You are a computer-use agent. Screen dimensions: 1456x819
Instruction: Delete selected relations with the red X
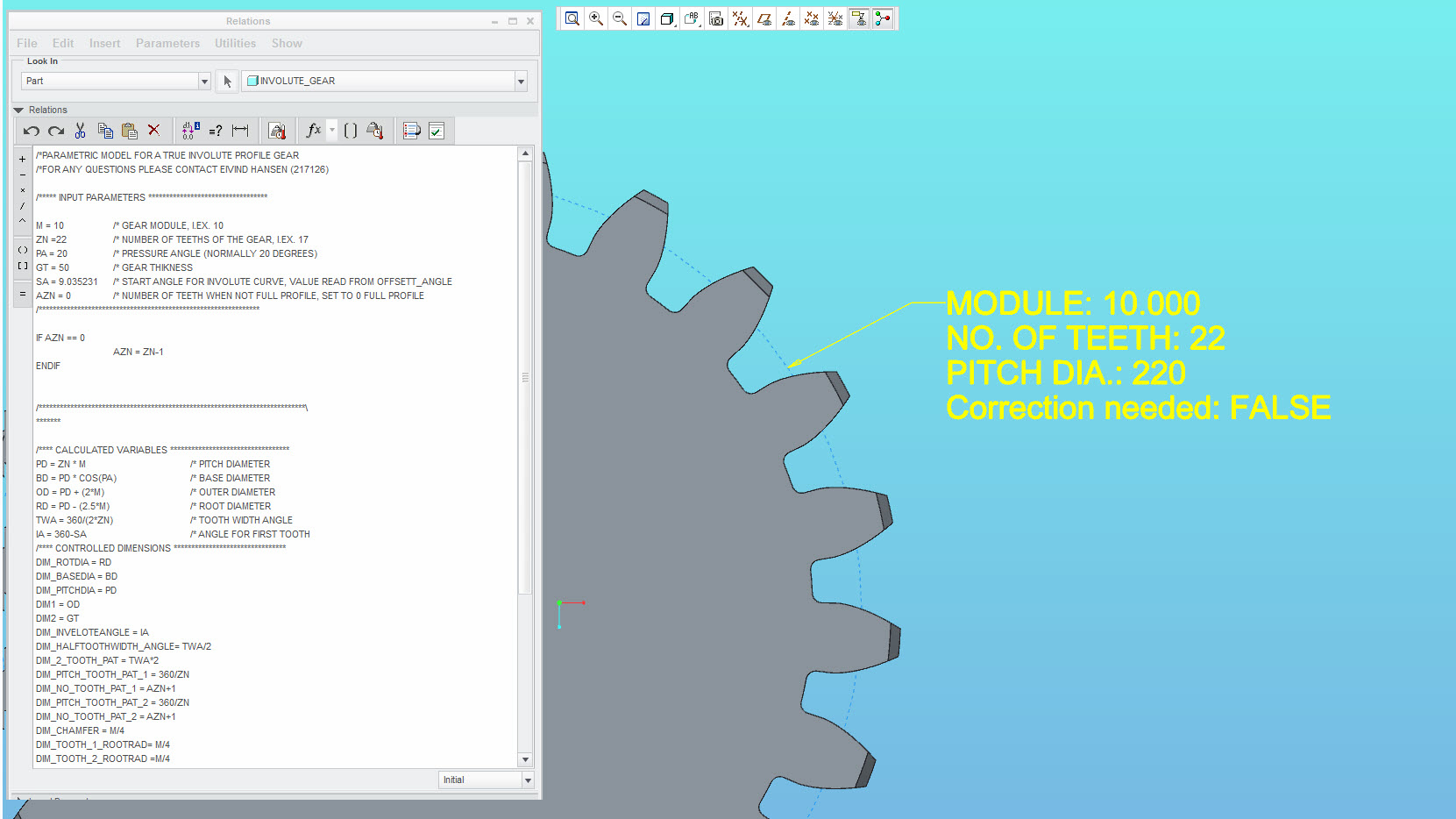pyautogui.click(x=154, y=131)
